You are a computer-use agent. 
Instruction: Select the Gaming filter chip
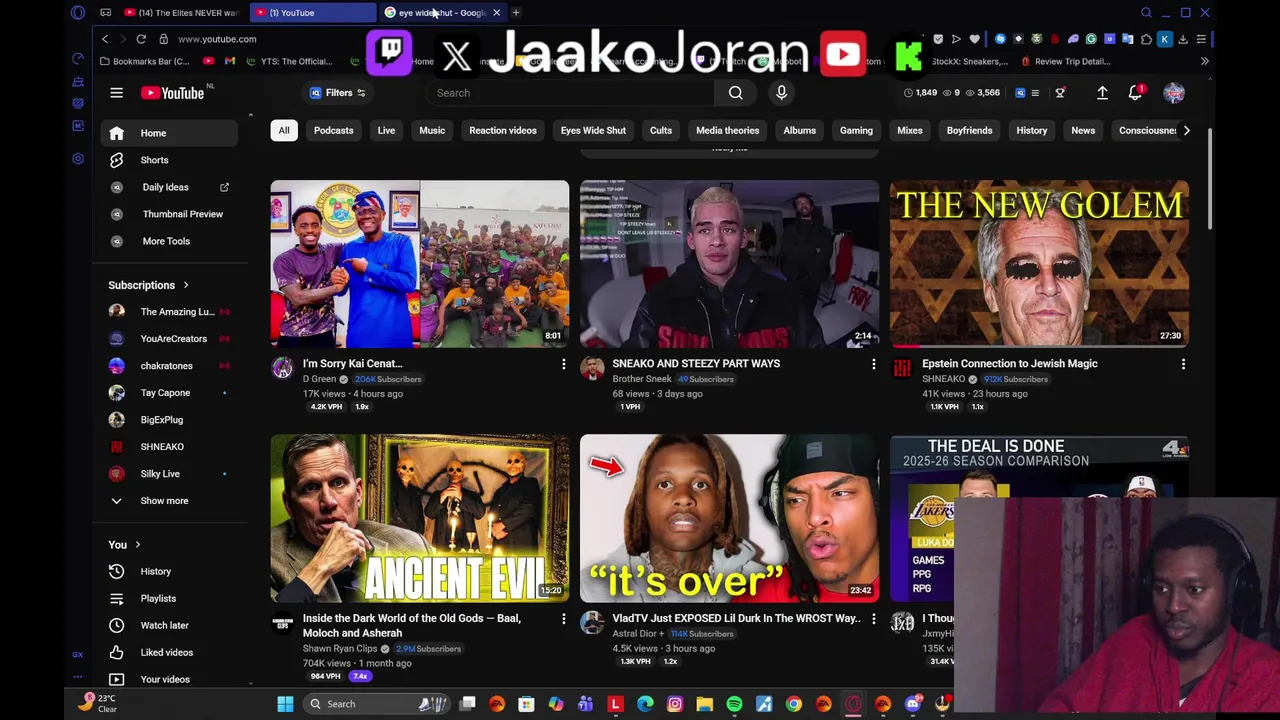[856, 130]
